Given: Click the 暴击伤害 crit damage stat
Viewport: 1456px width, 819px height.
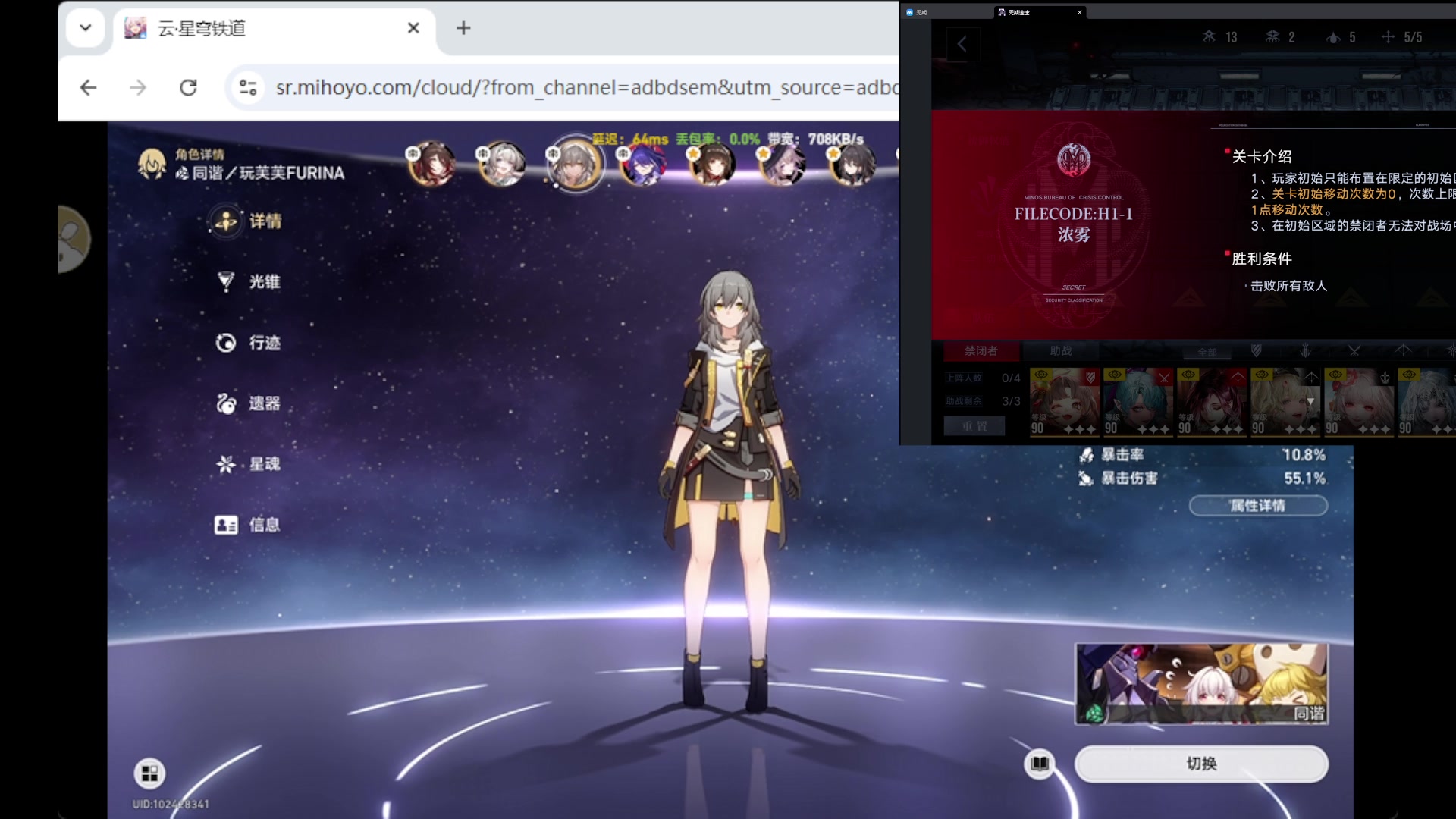Looking at the screenshot, I should pyautogui.click(x=1202, y=479).
